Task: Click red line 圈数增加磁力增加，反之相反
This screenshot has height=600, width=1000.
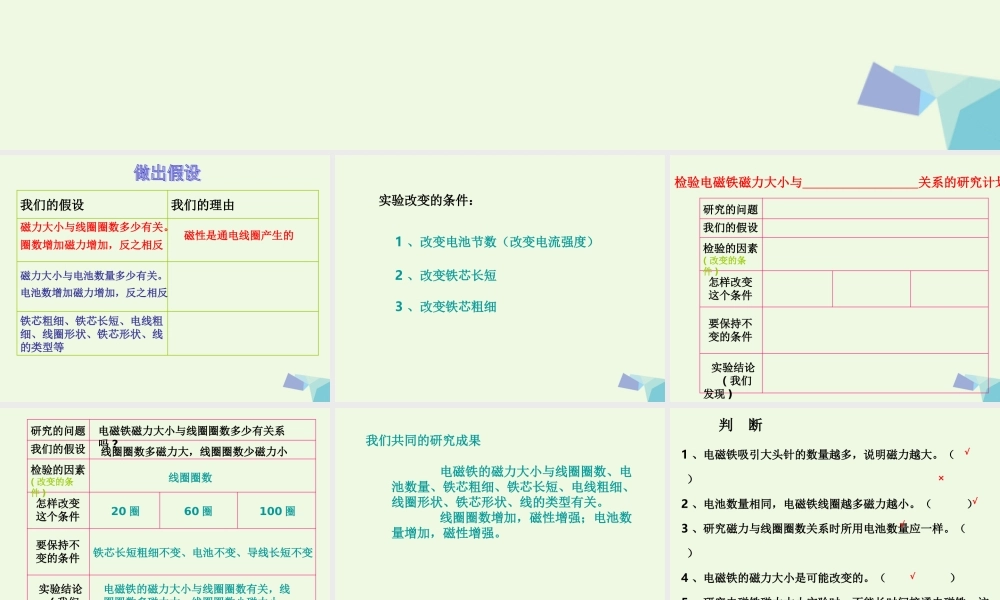Action: [92, 245]
